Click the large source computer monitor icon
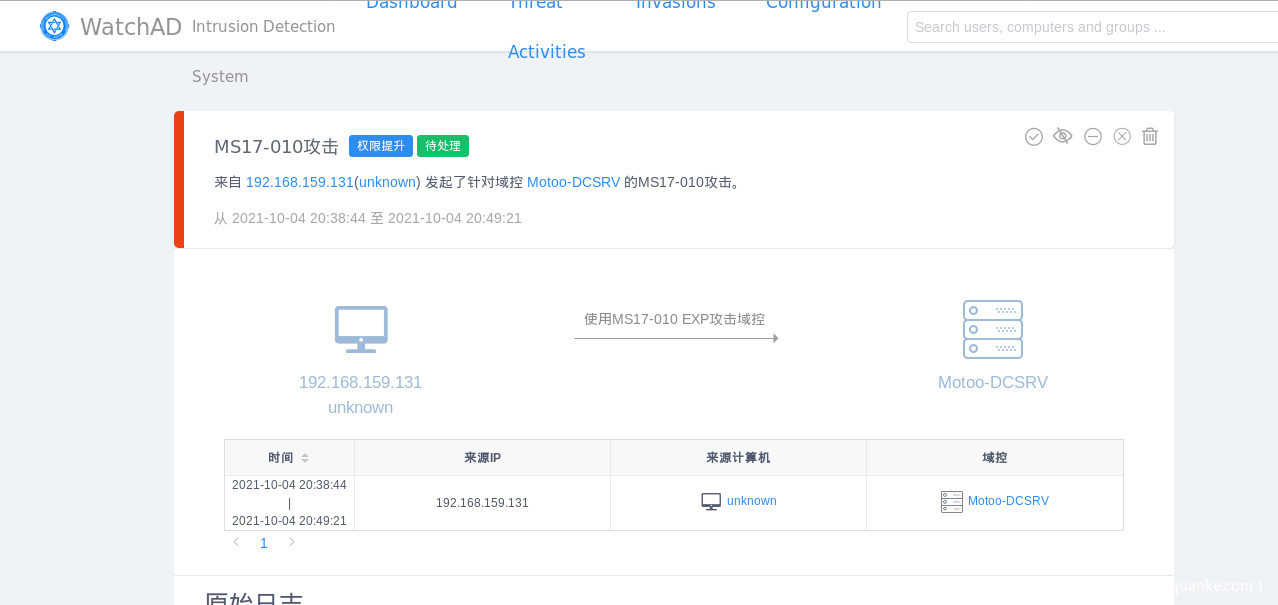1278x605 pixels. [x=361, y=329]
